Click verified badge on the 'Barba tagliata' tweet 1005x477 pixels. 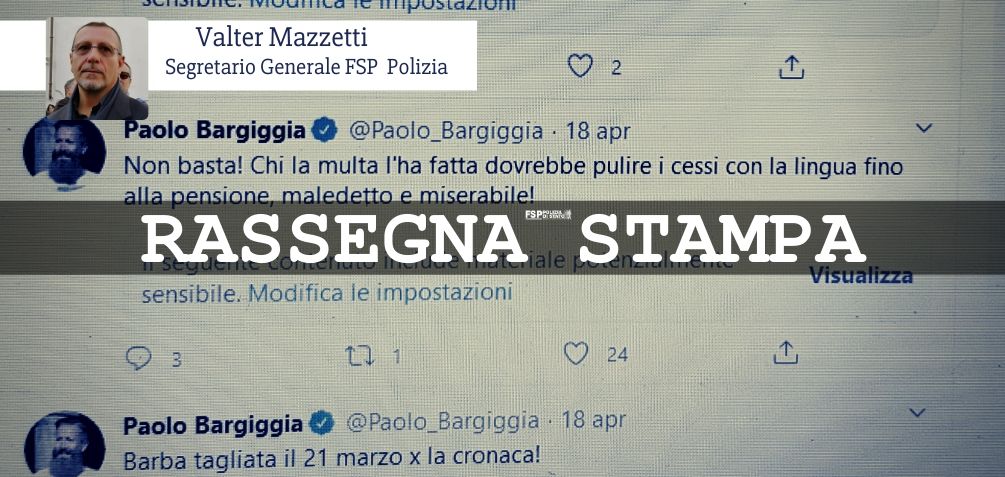[322, 423]
